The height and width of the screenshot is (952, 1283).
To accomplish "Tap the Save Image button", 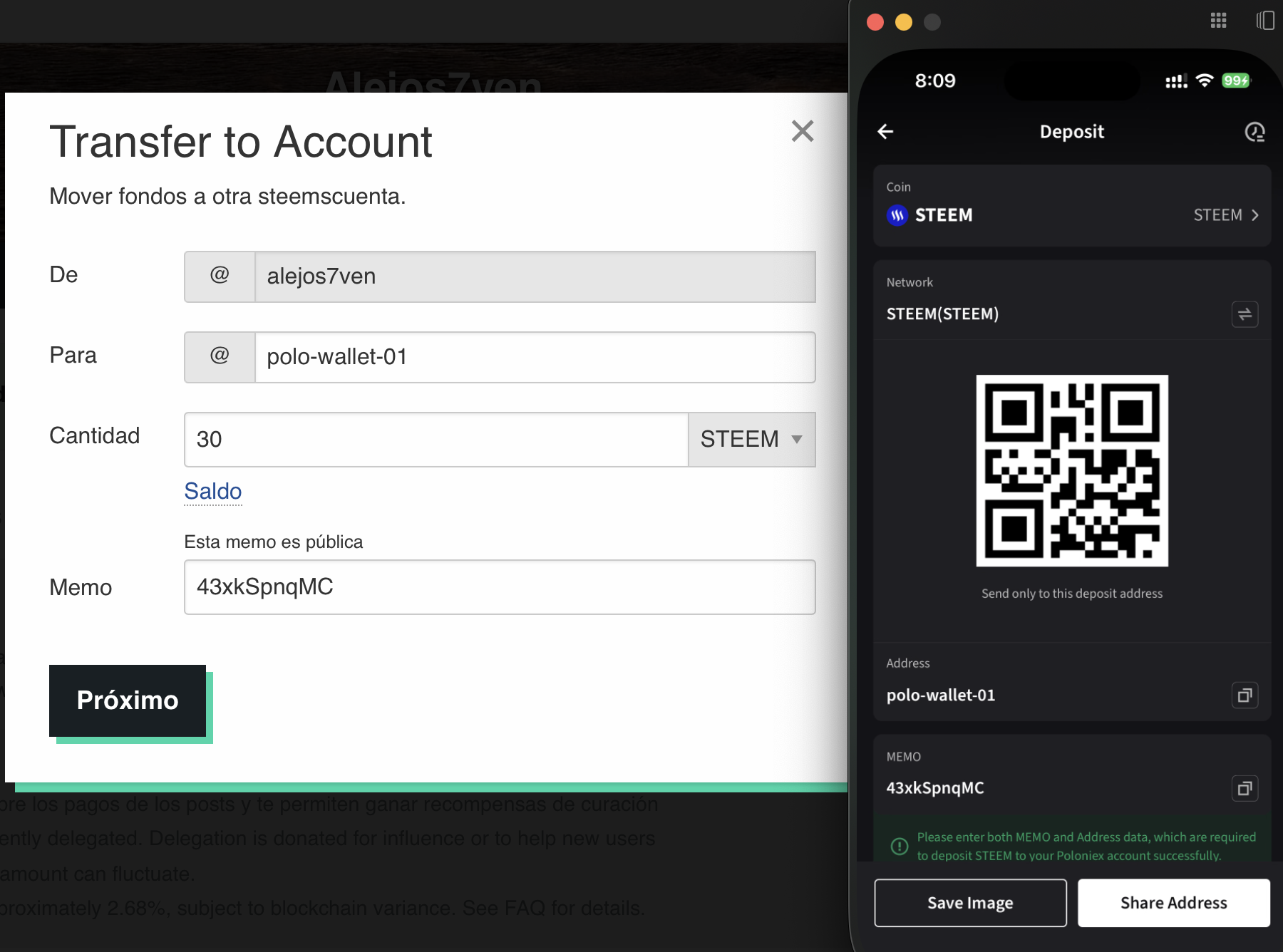I will coord(971,903).
